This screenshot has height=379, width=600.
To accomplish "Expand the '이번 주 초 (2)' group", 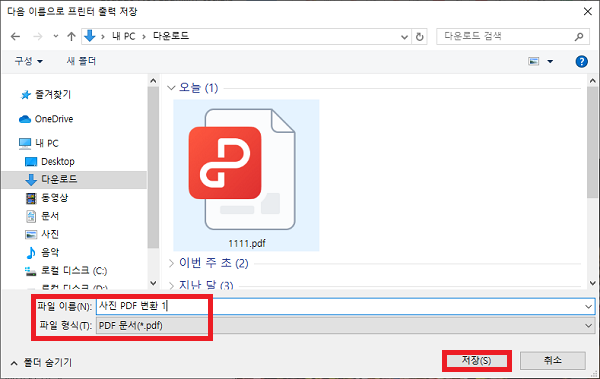I will (171, 263).
